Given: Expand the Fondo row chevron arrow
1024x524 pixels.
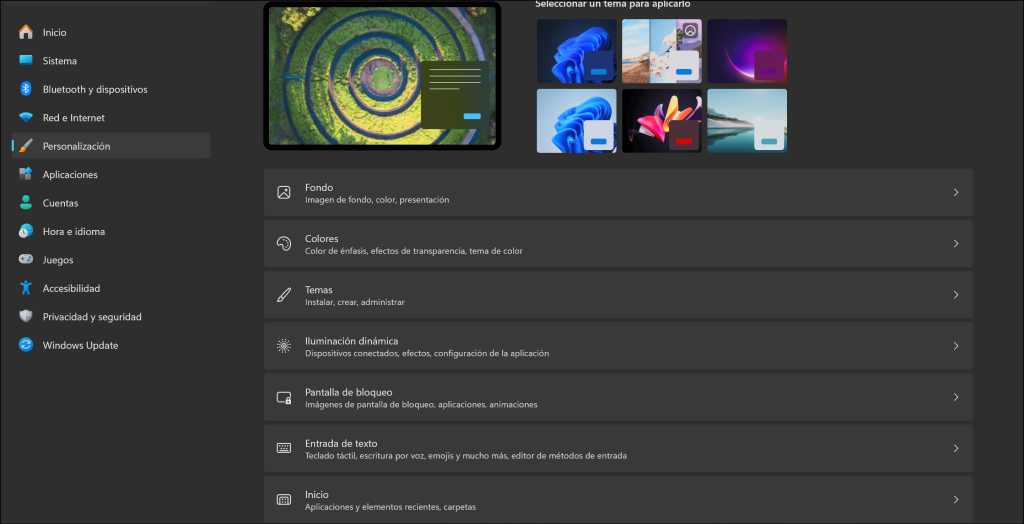Looking at the screenshot, I should 955,193.
